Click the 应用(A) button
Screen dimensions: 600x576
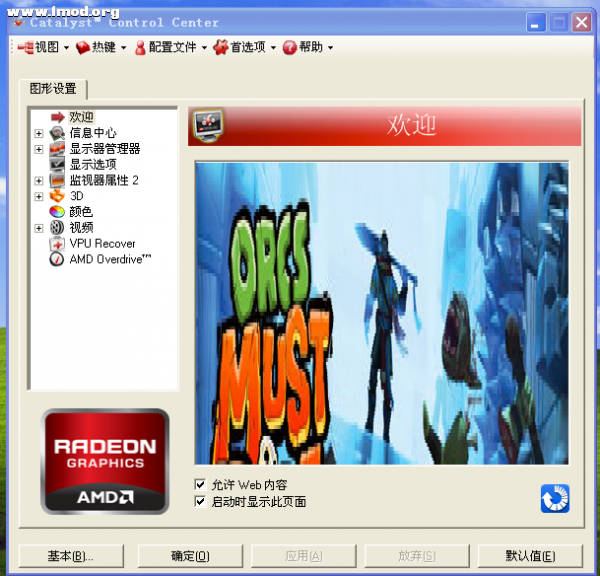303,556
